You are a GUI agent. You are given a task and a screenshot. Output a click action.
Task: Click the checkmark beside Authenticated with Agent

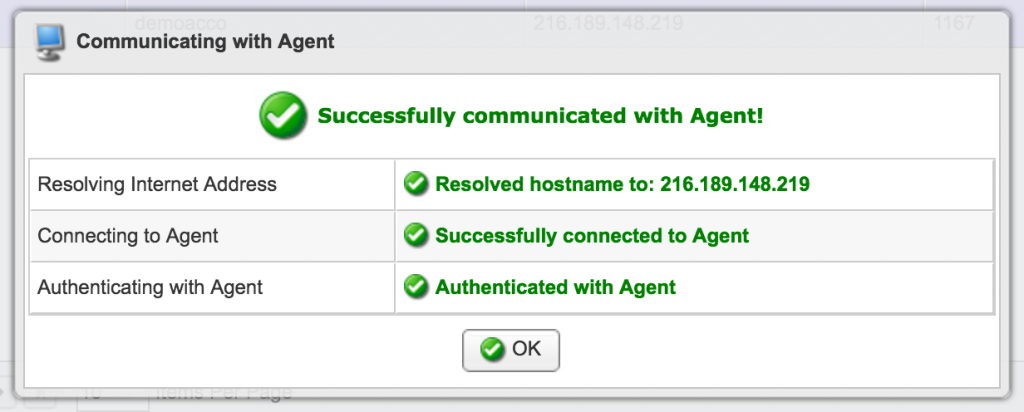[x=415, y=287]
